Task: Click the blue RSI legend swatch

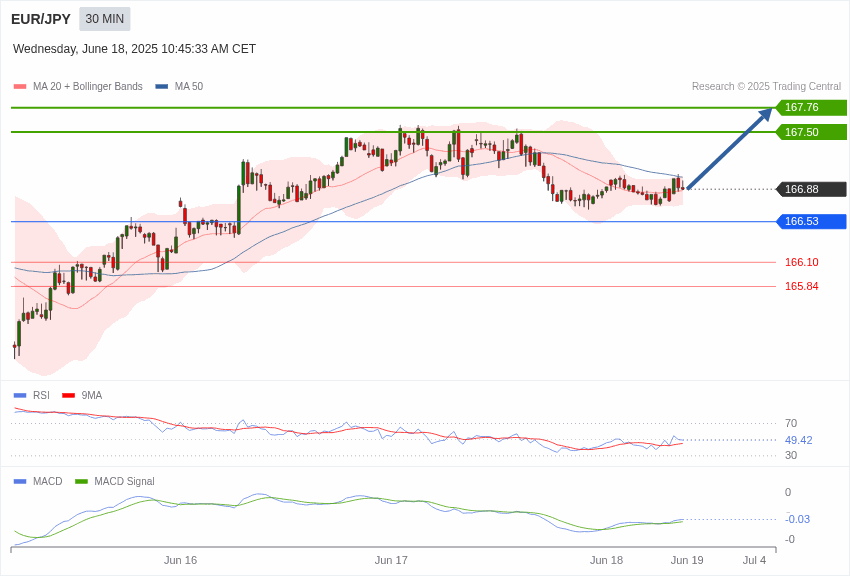Action: point(20,396)
